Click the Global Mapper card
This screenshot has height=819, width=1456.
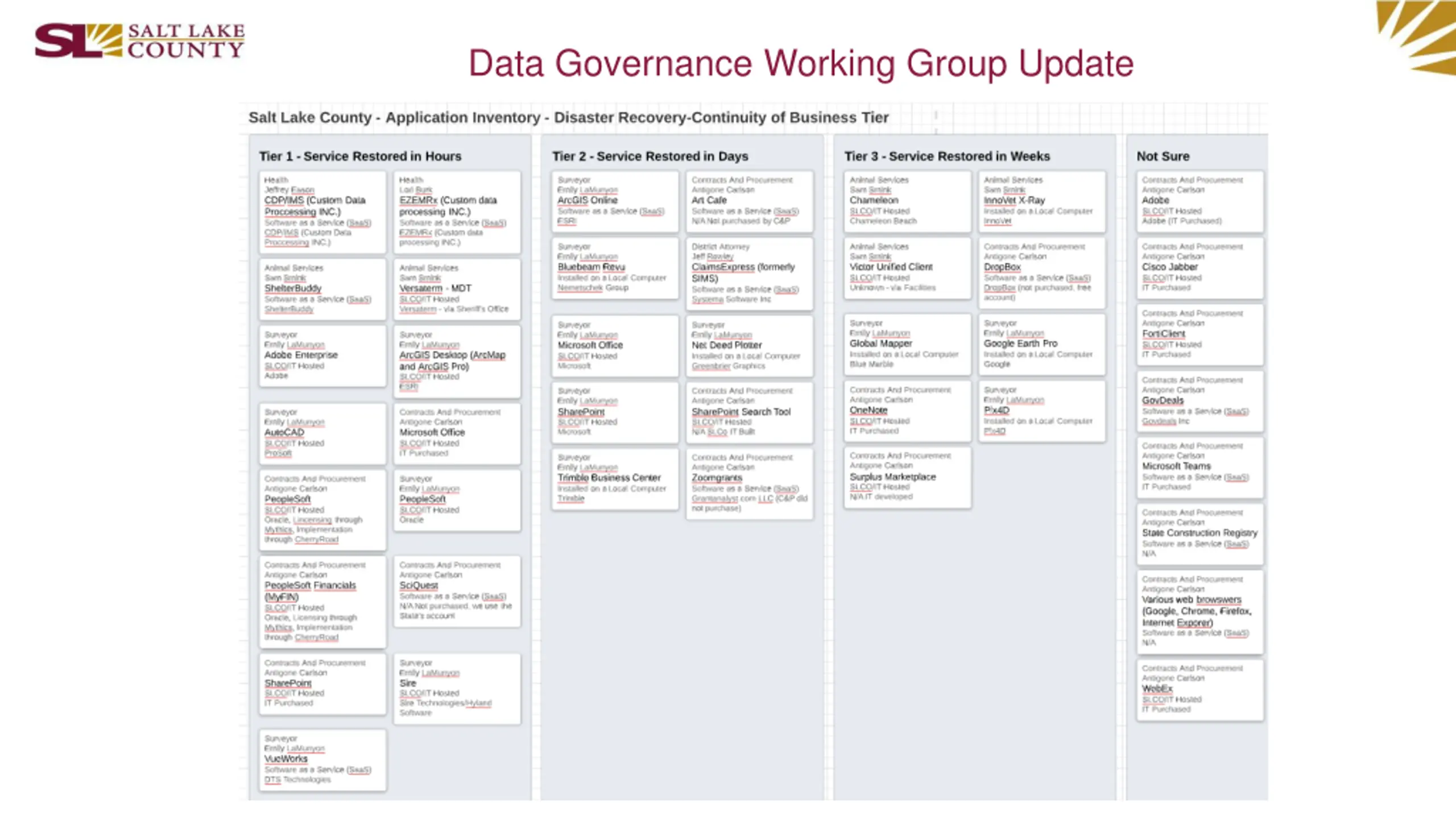908,345
